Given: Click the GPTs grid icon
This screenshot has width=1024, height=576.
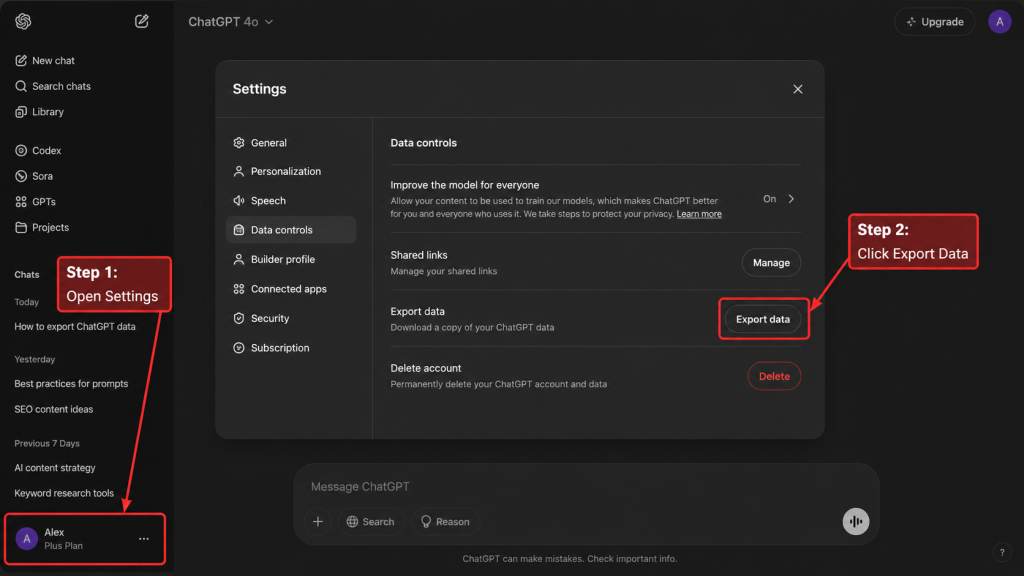Looking at the screenshot, I should pyautogui.click(x=21, y=202).
